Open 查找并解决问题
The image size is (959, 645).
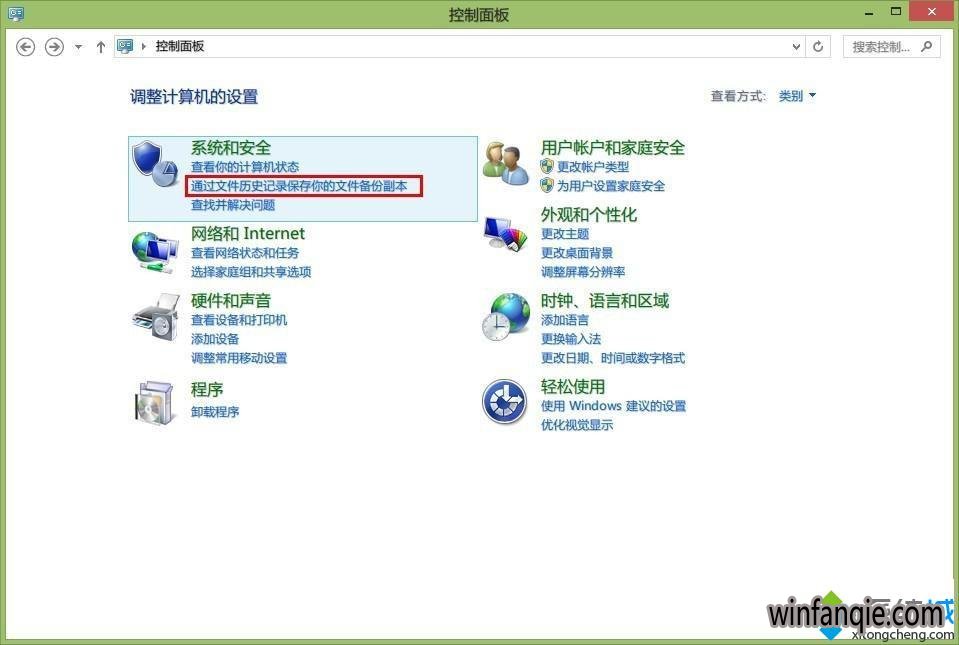(233, 205)
